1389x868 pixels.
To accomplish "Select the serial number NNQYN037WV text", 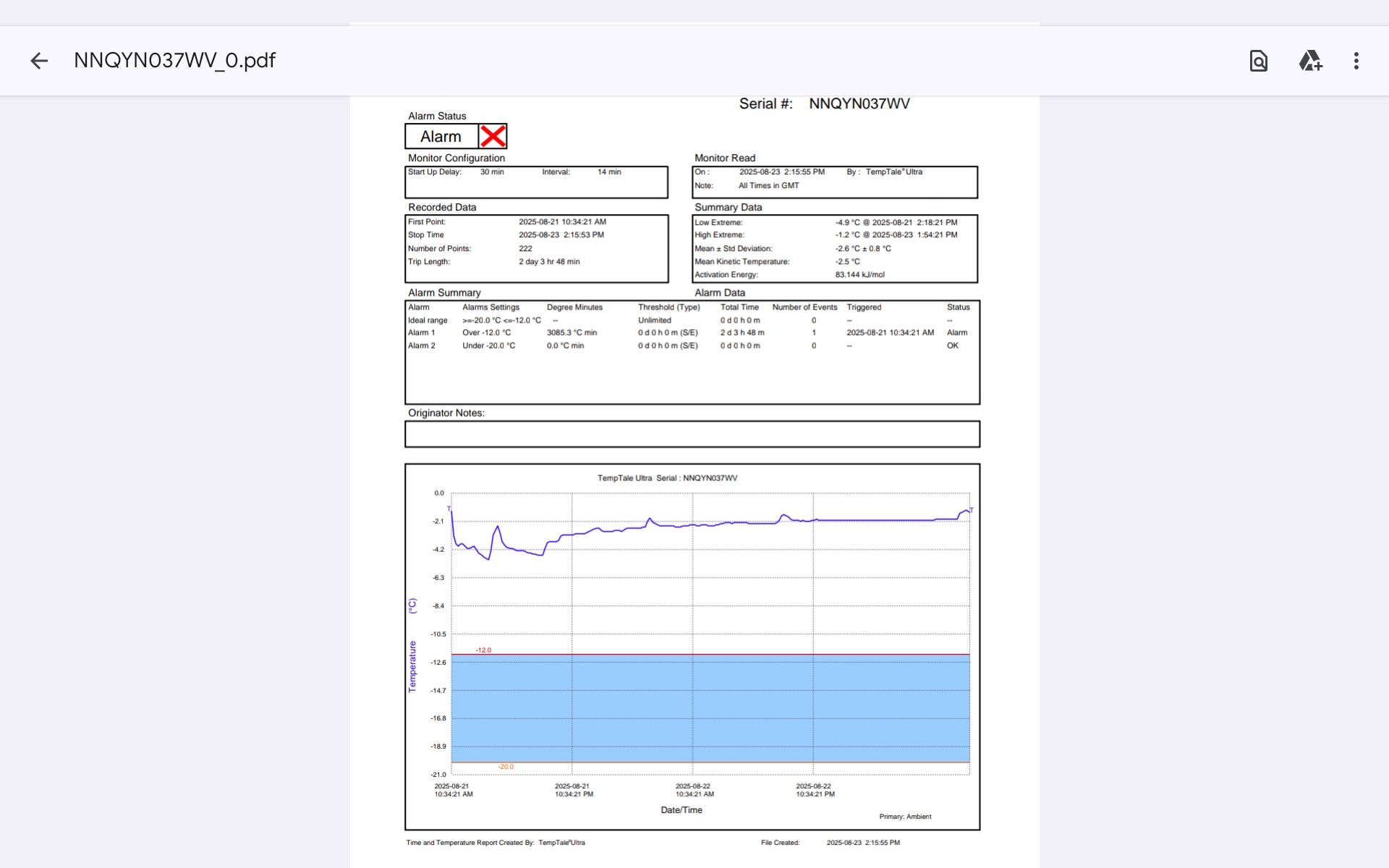I will [x=859, y=104].
